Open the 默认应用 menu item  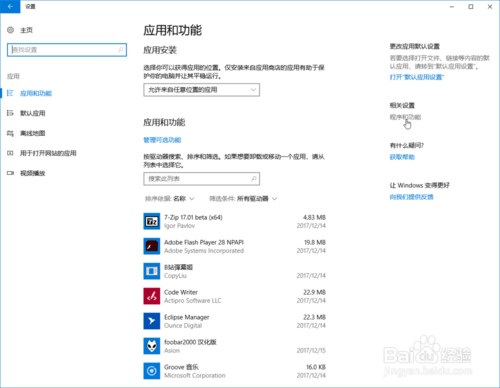[x=33, y=113]
